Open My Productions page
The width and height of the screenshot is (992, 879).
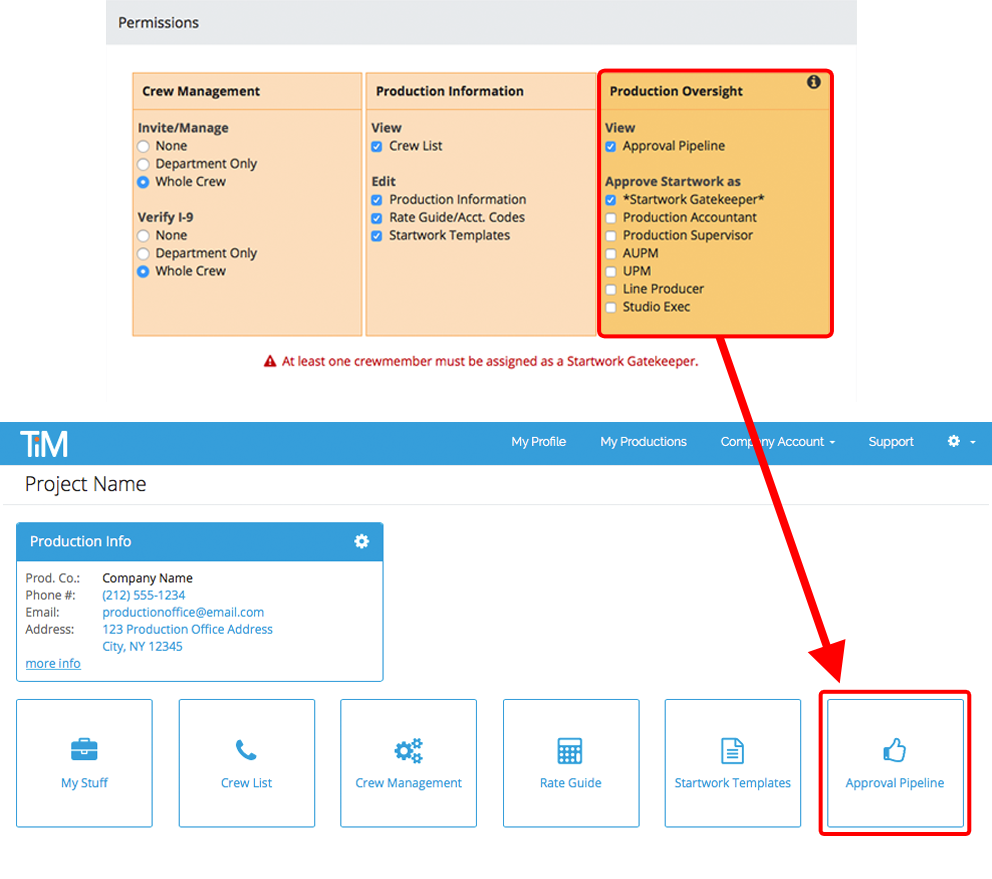[643, 442]
